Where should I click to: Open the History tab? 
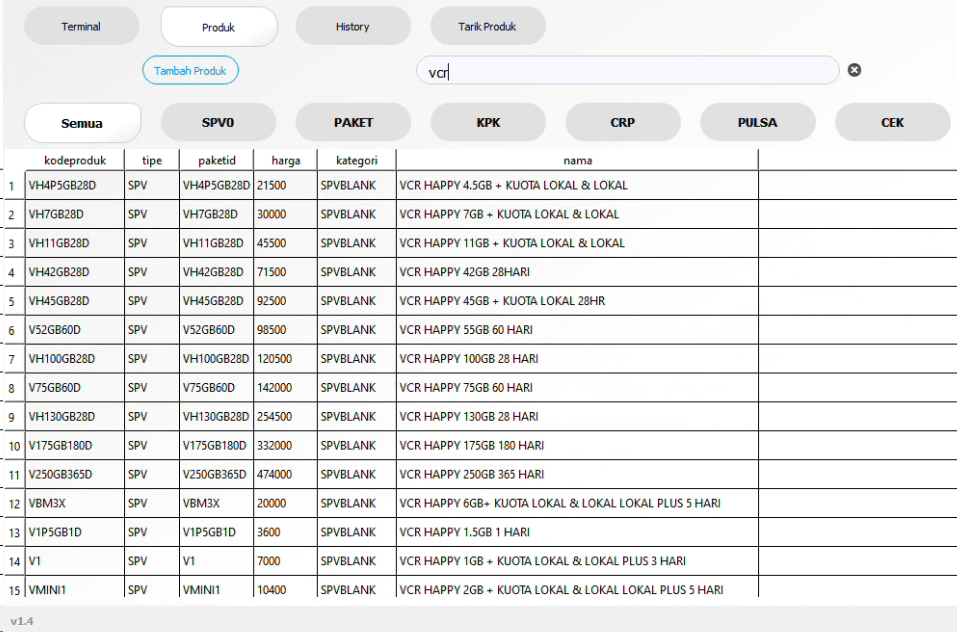coord(352,25)
